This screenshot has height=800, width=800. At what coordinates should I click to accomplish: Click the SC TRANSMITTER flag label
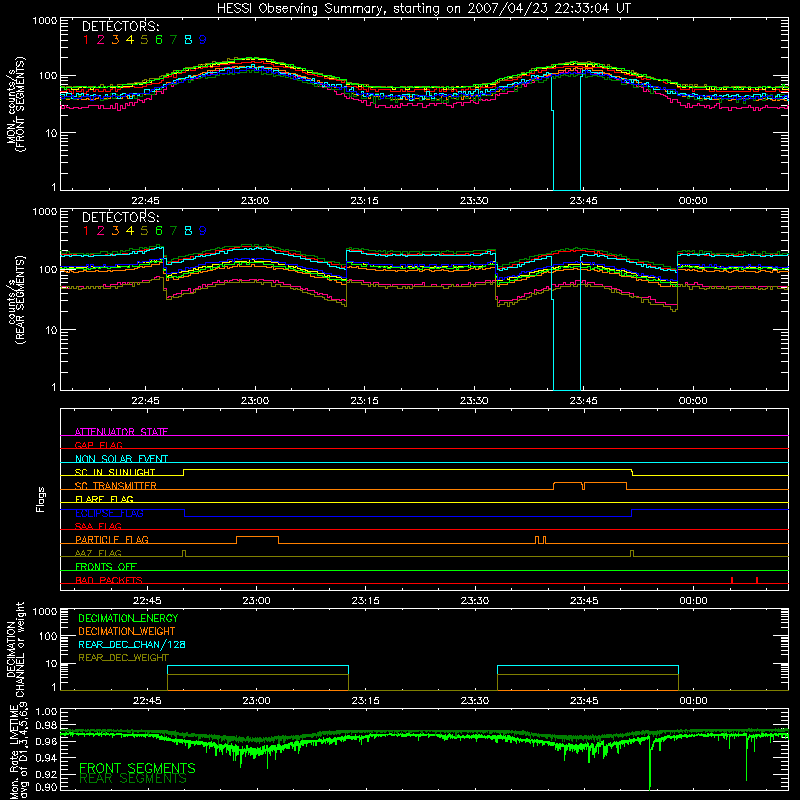pyautogui.click(x=116, y=486)
